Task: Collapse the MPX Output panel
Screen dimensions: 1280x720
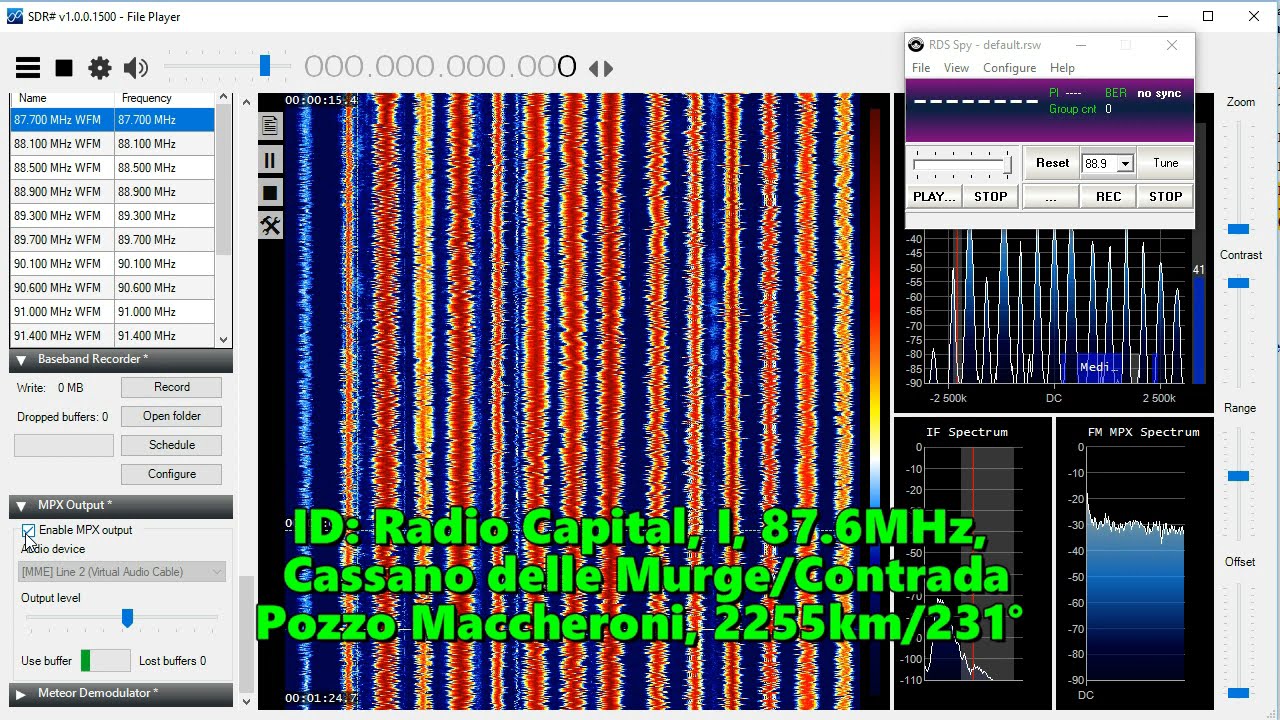Action: point(21,506)
